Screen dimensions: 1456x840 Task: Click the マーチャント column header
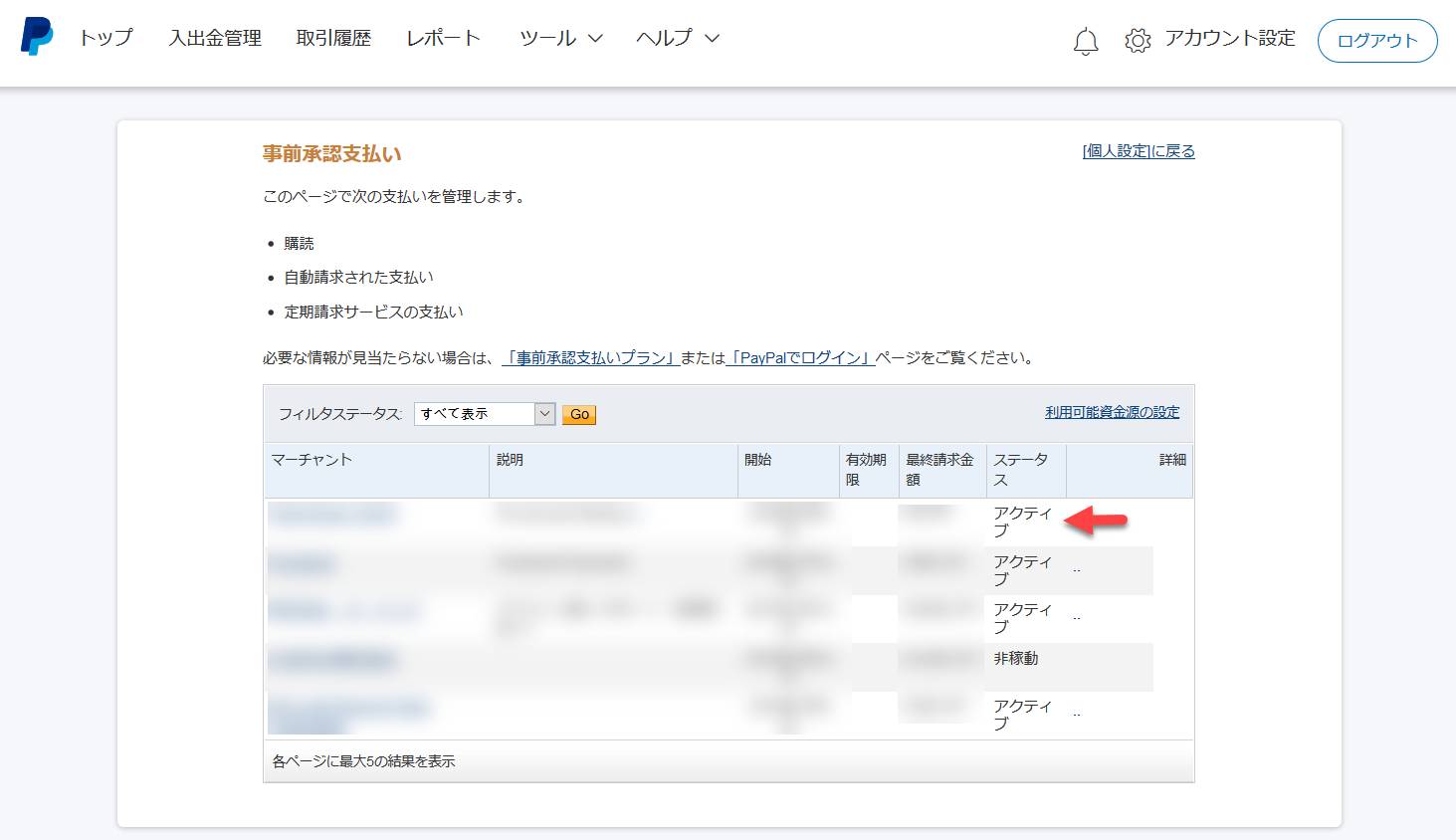[x=312, y=460]
